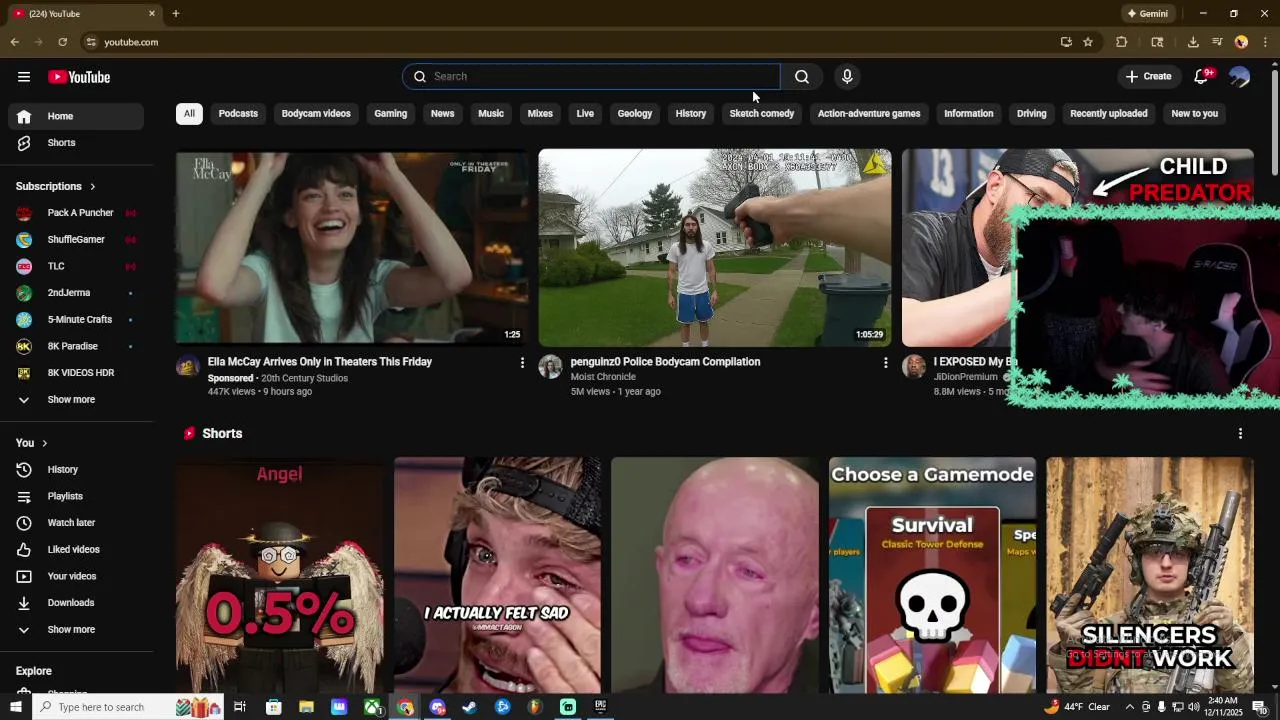Go back in browser history

[14, 42]
